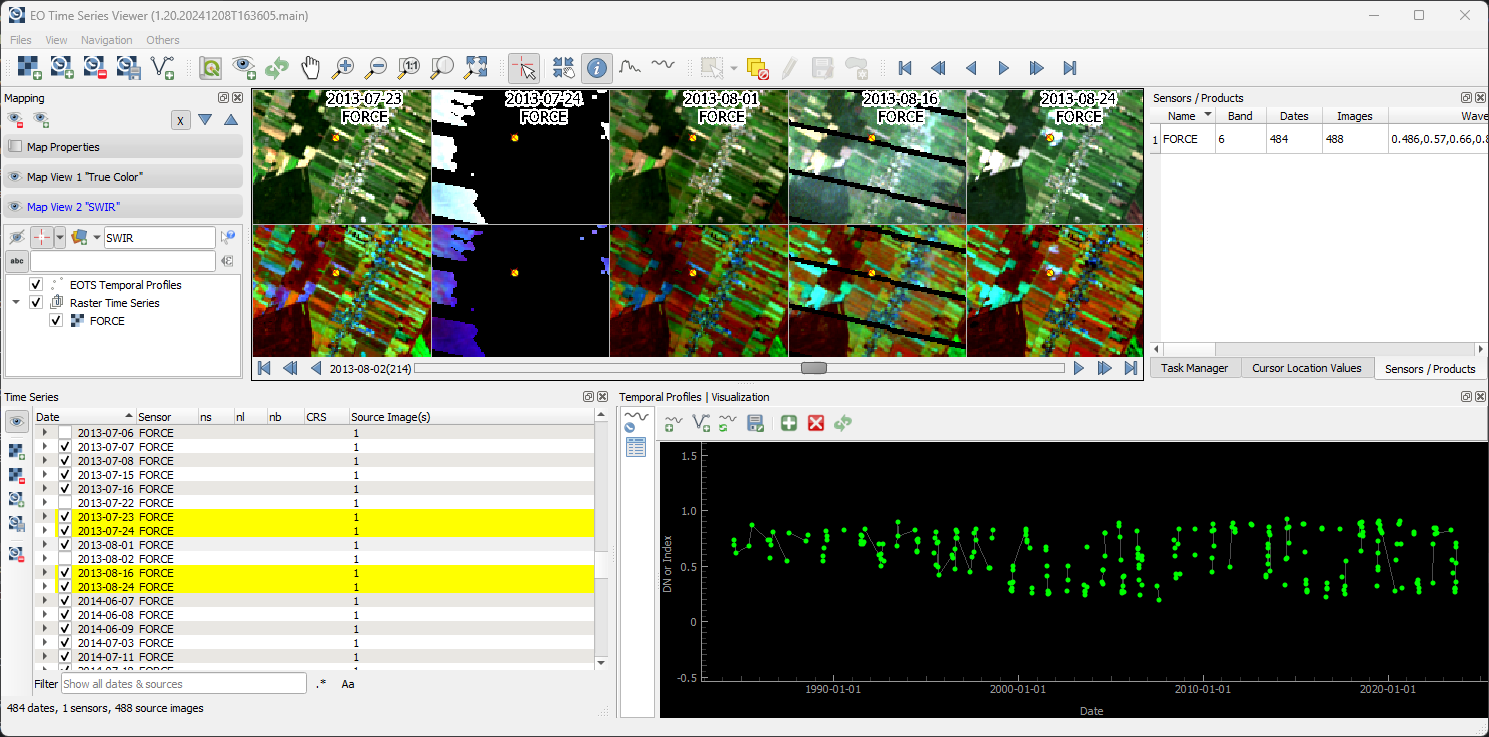Uncheck the FORCE layer checkbox in layer tree
This screenshot has height=737, width=1489.
(x=56, y=321)
